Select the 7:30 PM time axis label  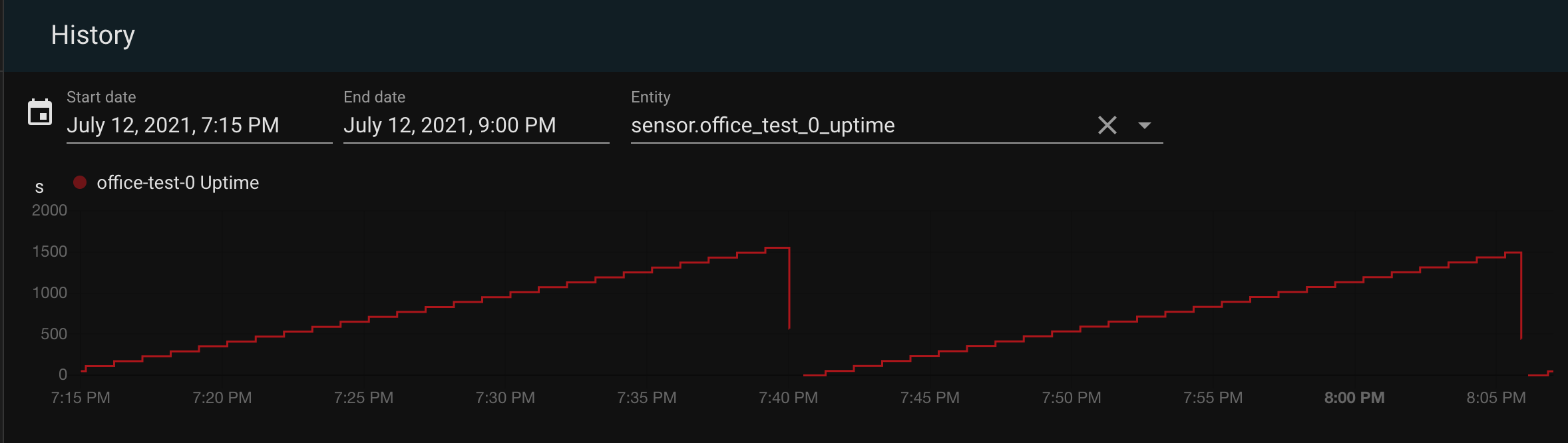pyautogui.click(x=505, y=398)
